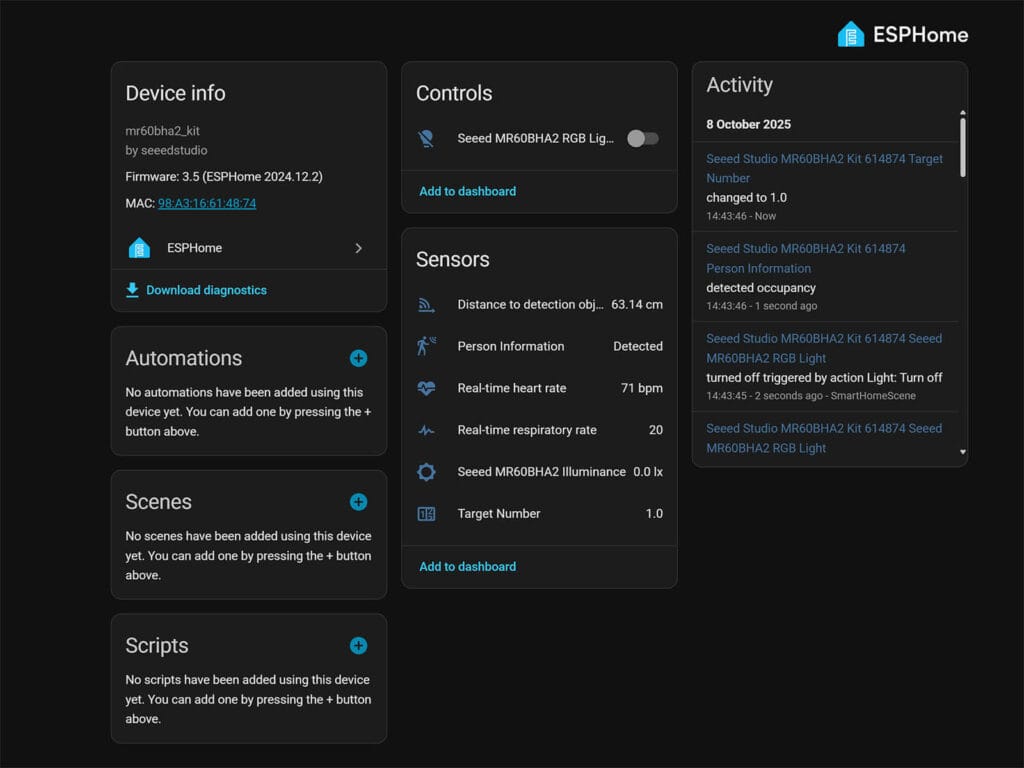Screen dimensions: 1024x768
Task: Click the add Scenes plus icon
Action: 358,502
